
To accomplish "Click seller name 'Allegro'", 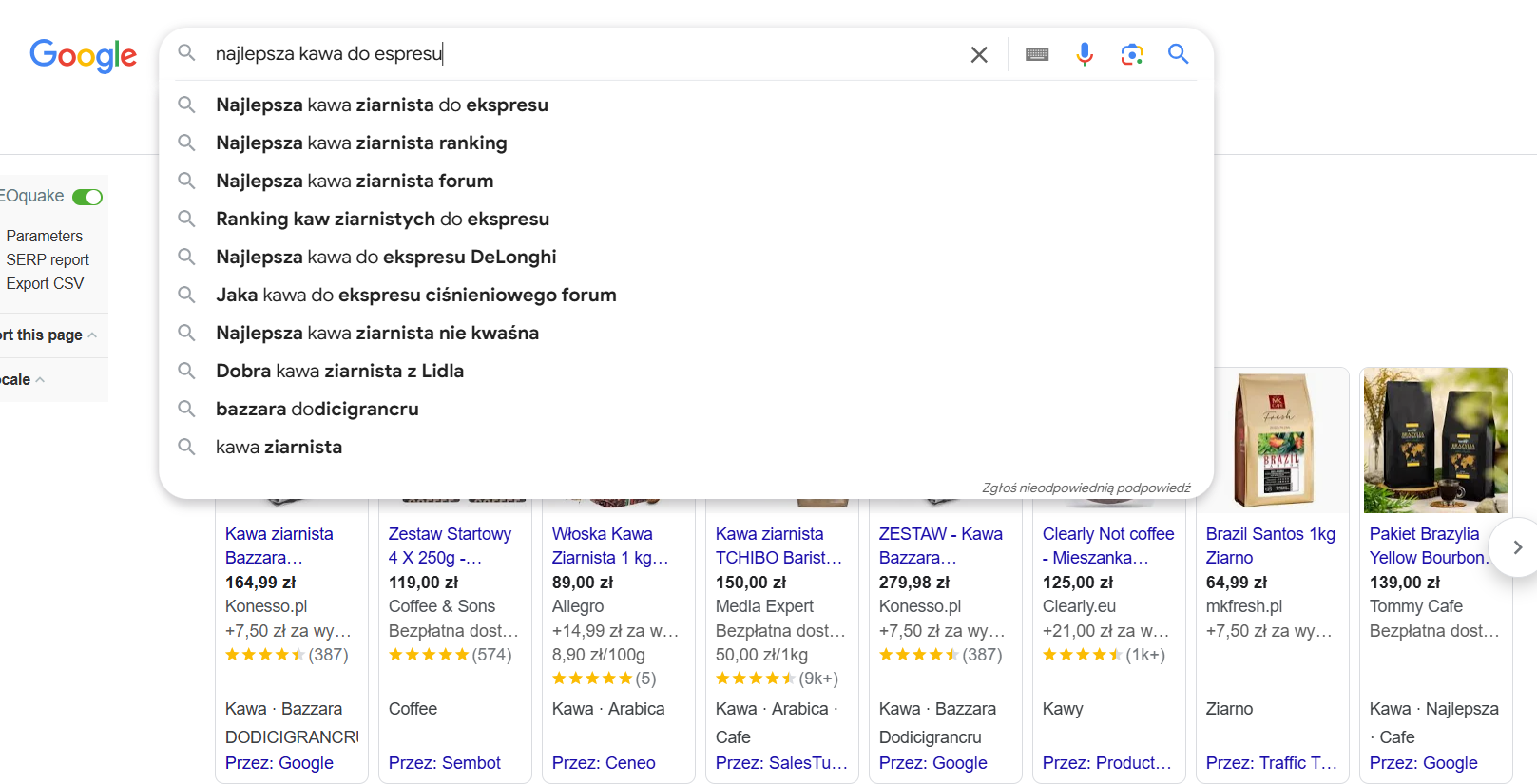I will (578, 606).
